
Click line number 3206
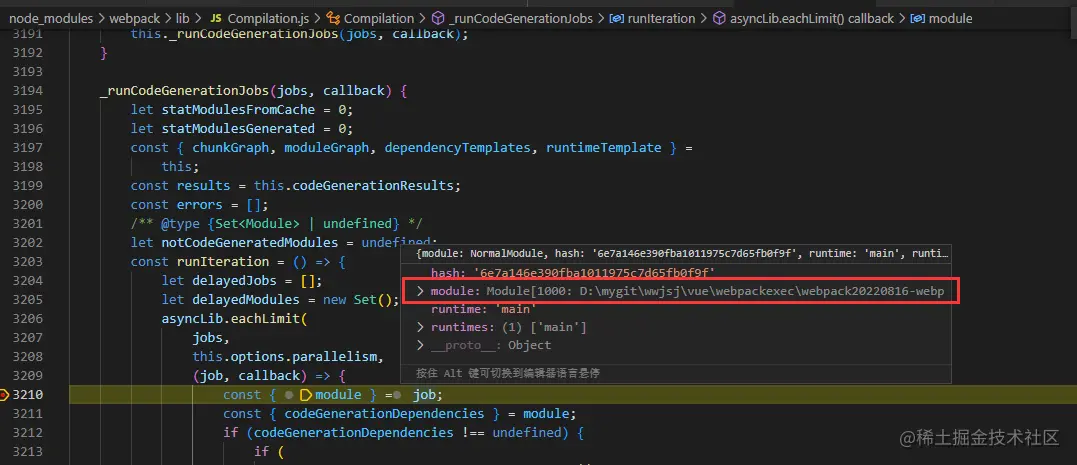(x=28, y=319)
